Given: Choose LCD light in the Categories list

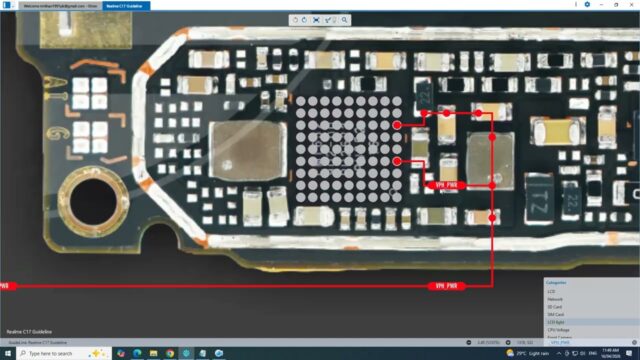Looking at the screenshot, I should 592,322.
